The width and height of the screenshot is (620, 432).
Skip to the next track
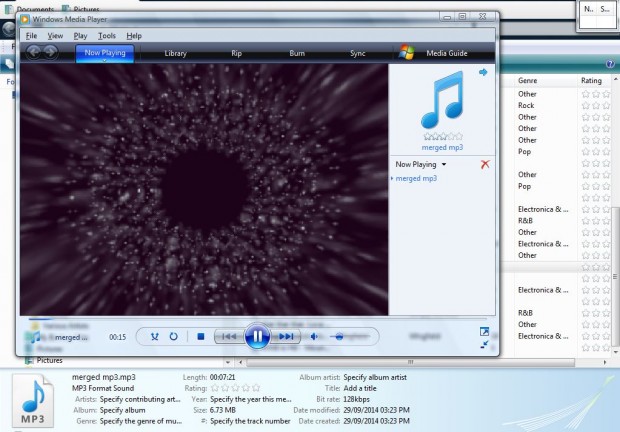pyautogui.click(x=286, y=336)
